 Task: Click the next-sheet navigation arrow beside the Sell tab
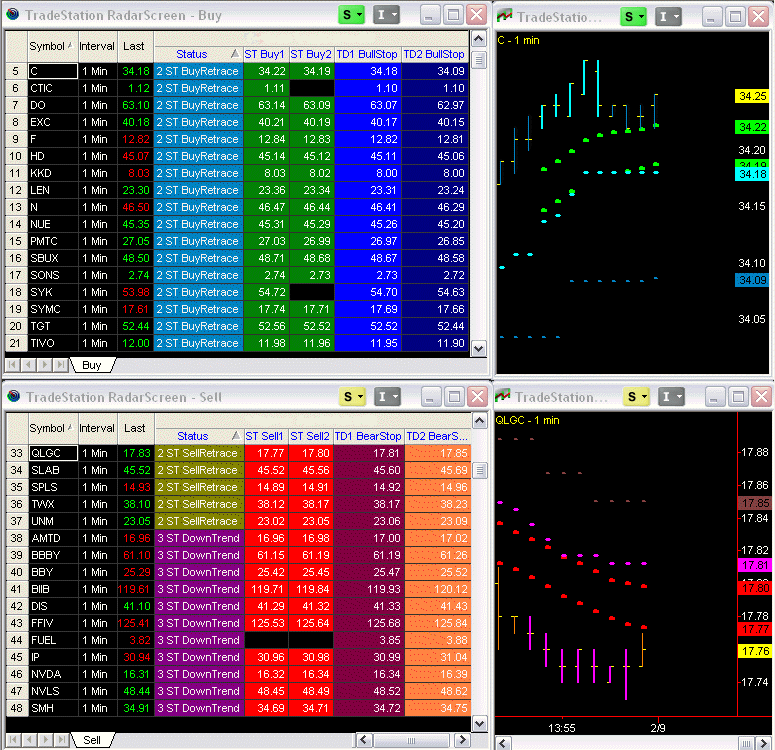tap(44, 740)
